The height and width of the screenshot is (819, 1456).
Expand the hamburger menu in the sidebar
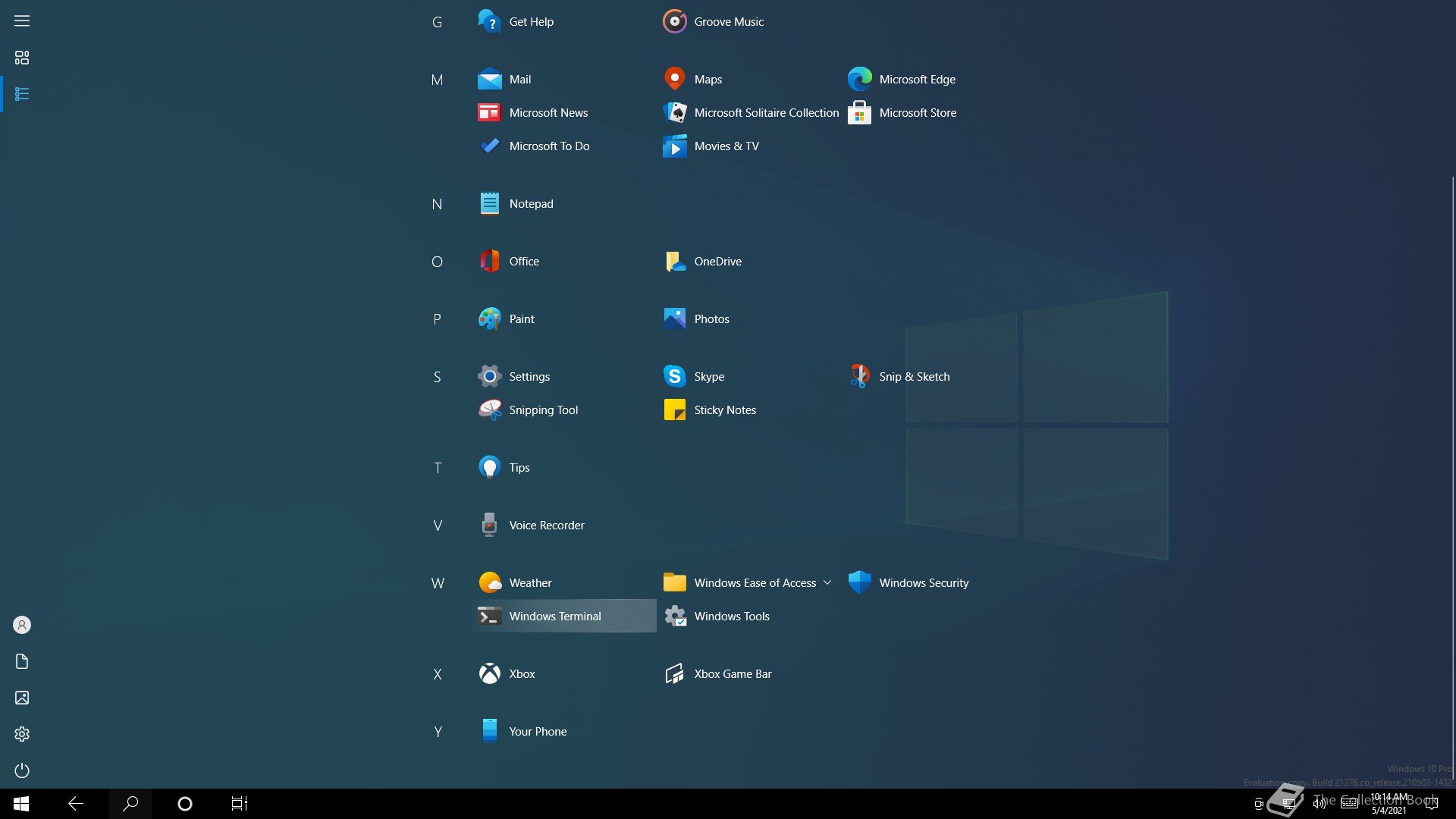click(22, 21)
